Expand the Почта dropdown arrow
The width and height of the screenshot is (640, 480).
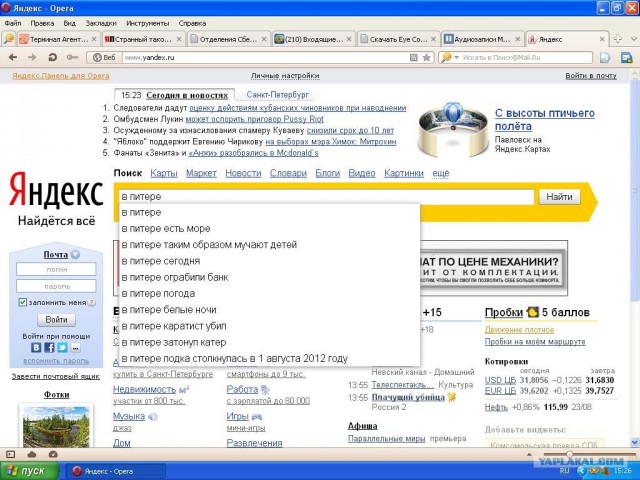pos(75,254)
